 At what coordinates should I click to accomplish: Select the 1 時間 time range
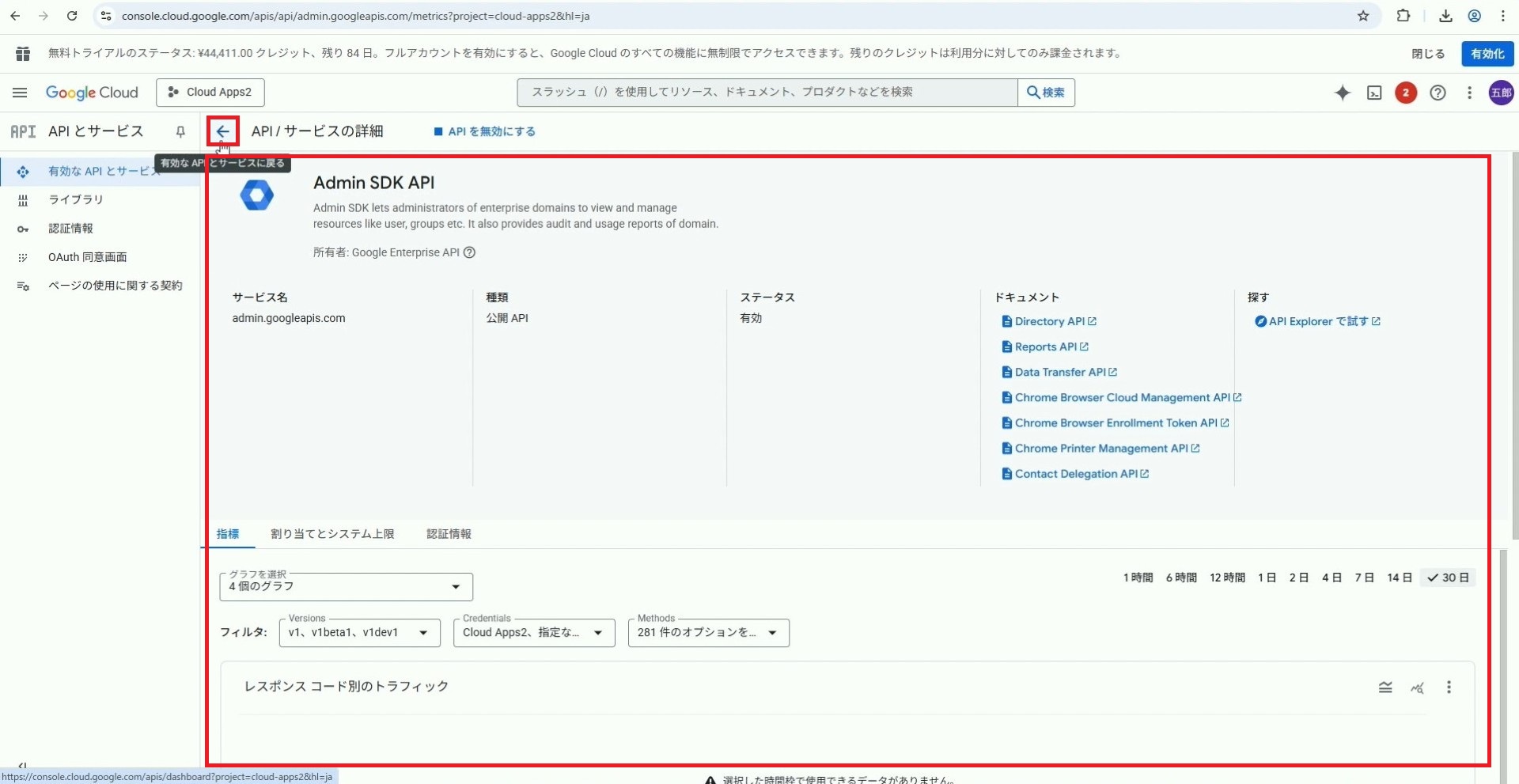(x=1138, y=578)
